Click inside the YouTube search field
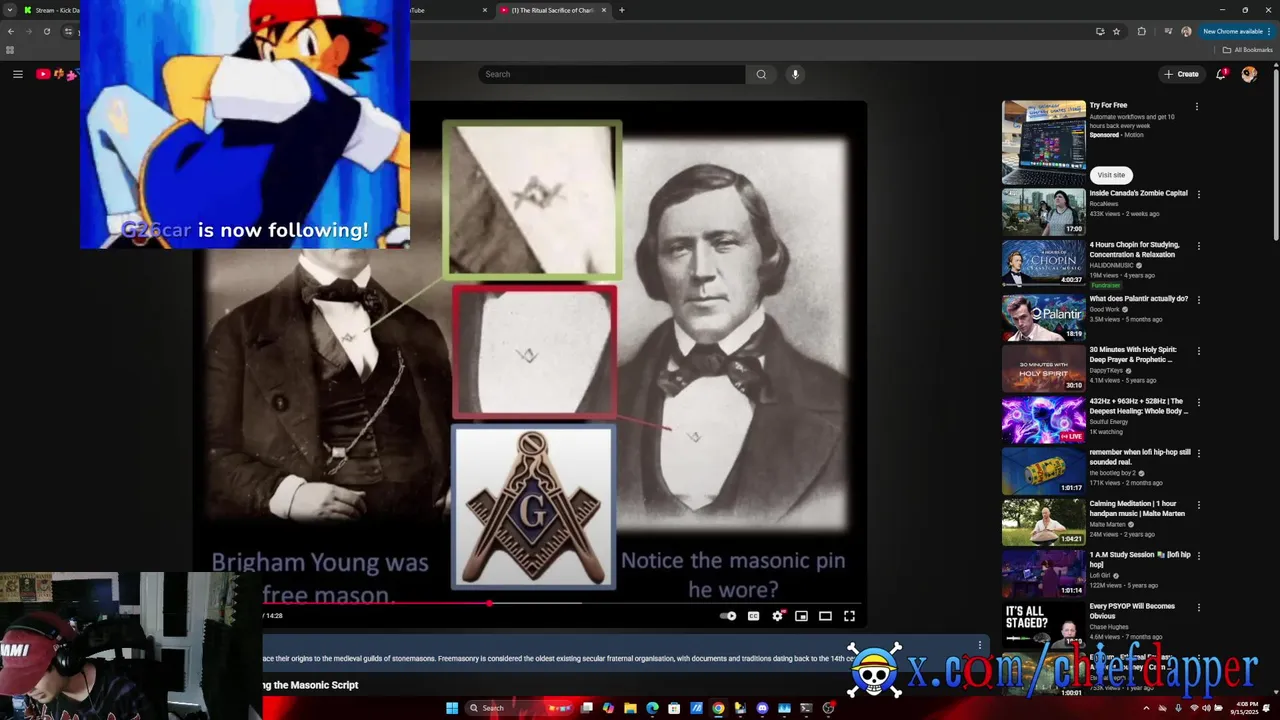This screenshot has width=1280, height=720. 612,74
